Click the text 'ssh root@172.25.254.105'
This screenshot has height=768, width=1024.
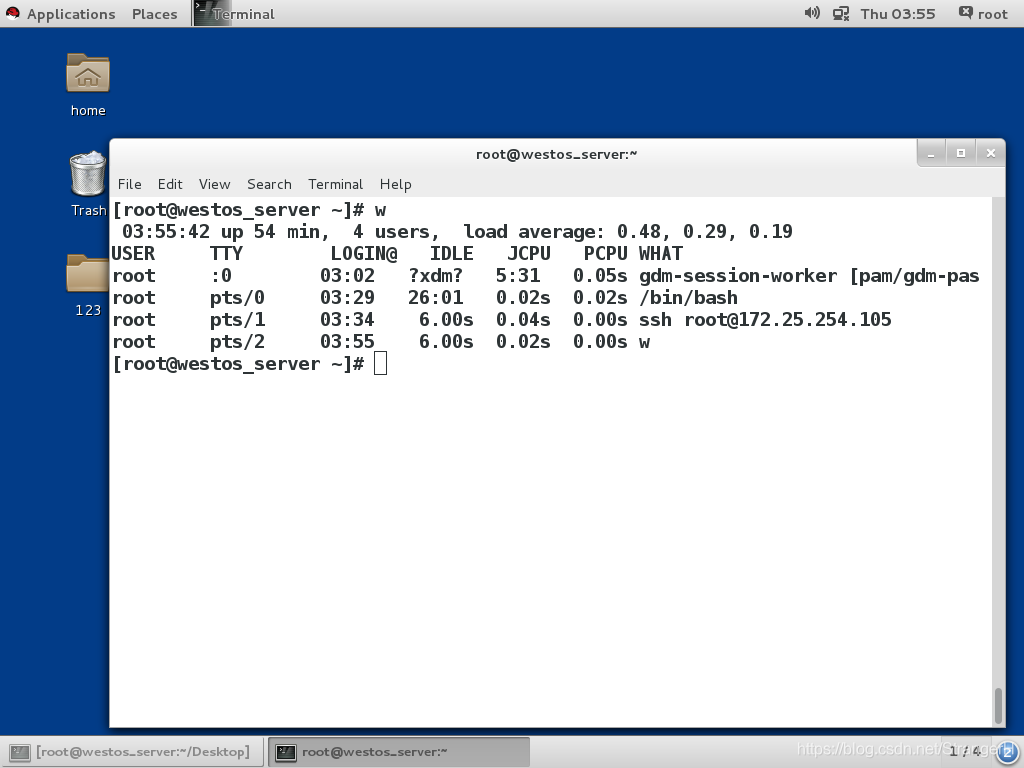click(x=765, y=320)
